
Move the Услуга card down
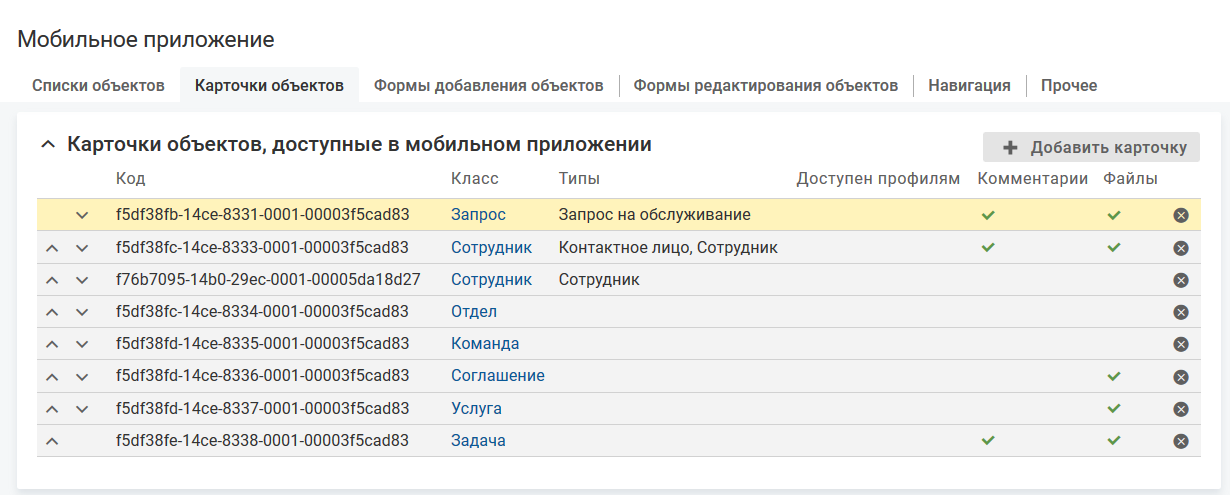coord(82,409)
